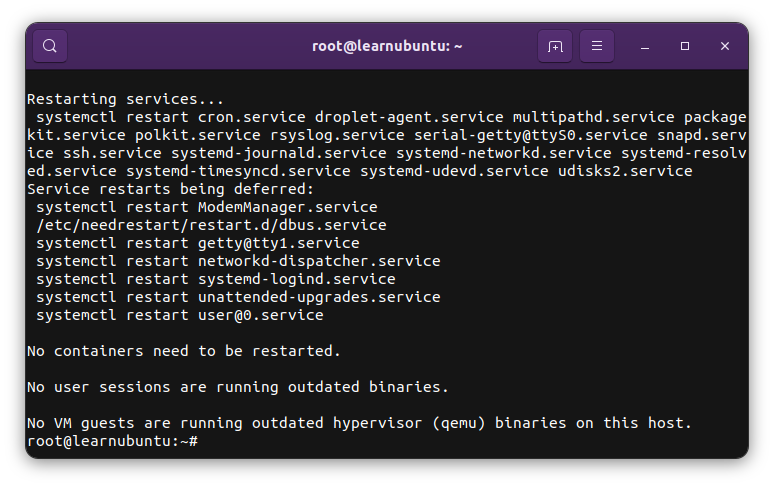Click 'No containers need to be restarted.'
This screenshot has width=774, height=487.
click(184, 351)
